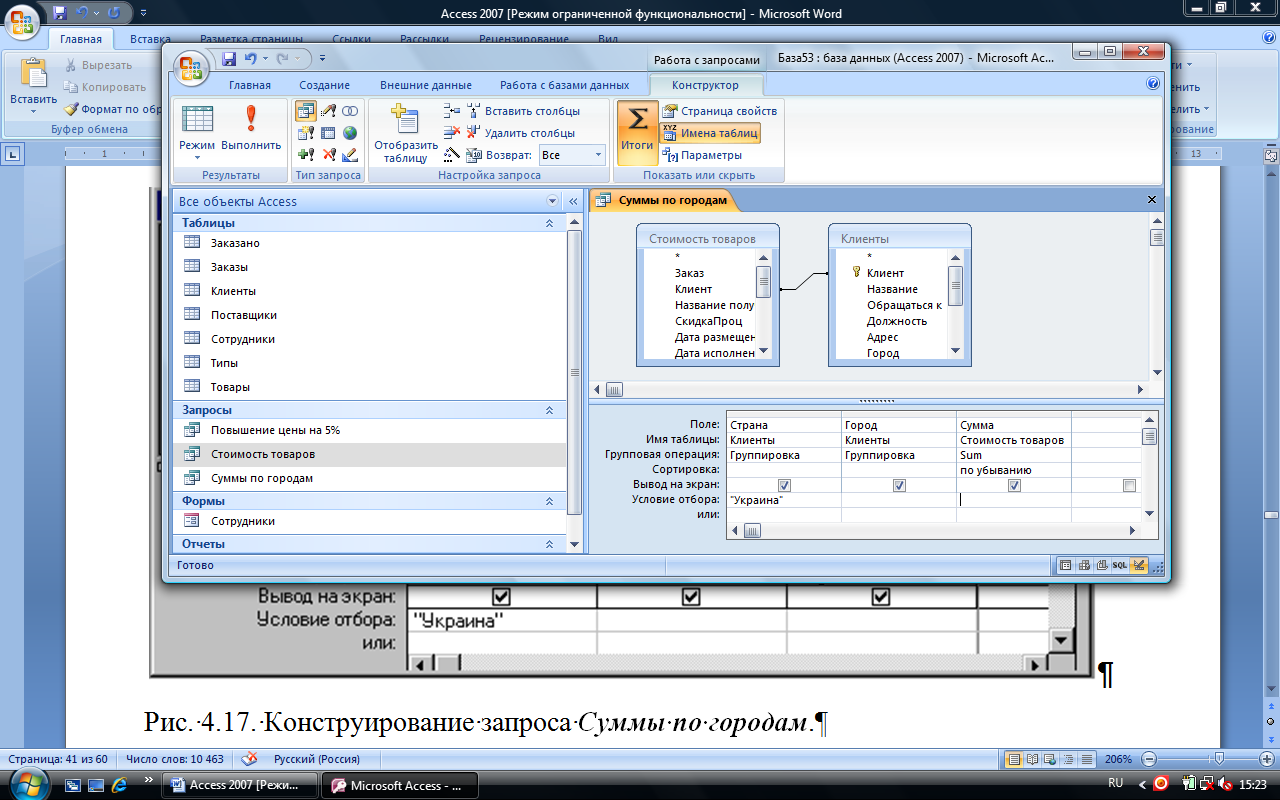This screenshot has width=1280, height=800.
Task: Click the Access Office button
Action: coord(192,69)
